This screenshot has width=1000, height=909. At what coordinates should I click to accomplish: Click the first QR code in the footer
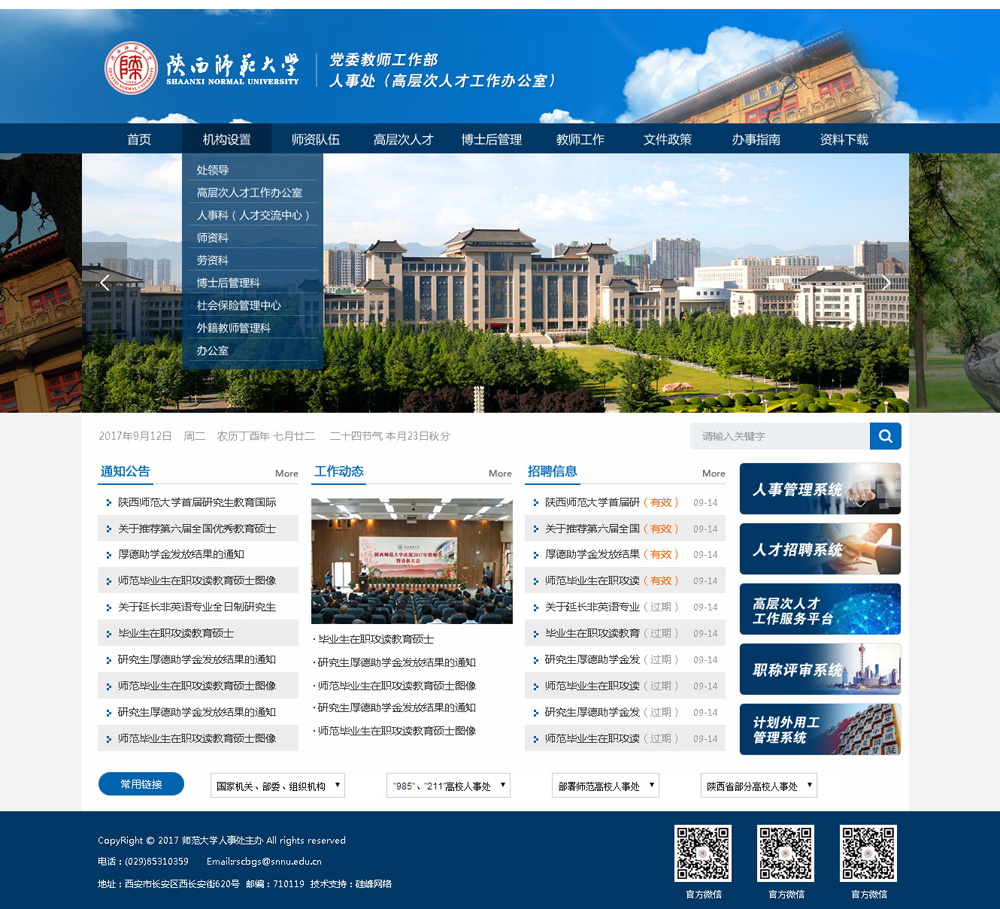coord(702,853)
